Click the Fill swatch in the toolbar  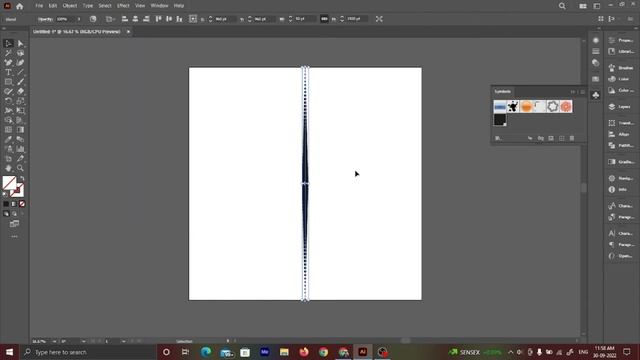[x=9, y=182]
